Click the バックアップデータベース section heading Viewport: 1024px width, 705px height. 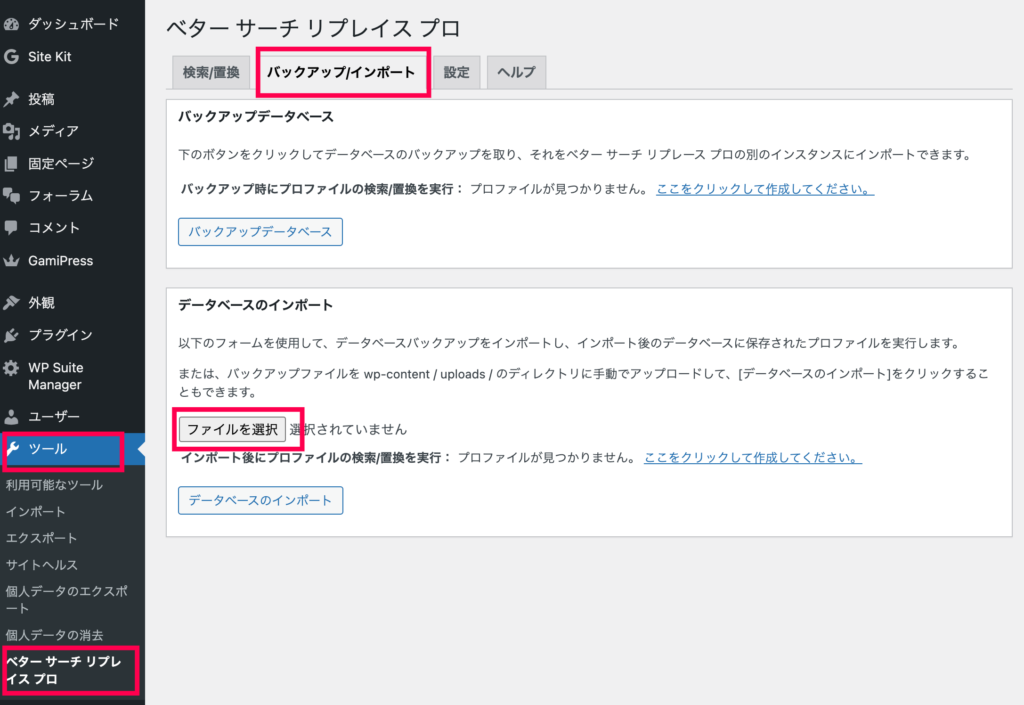[256, 117]
